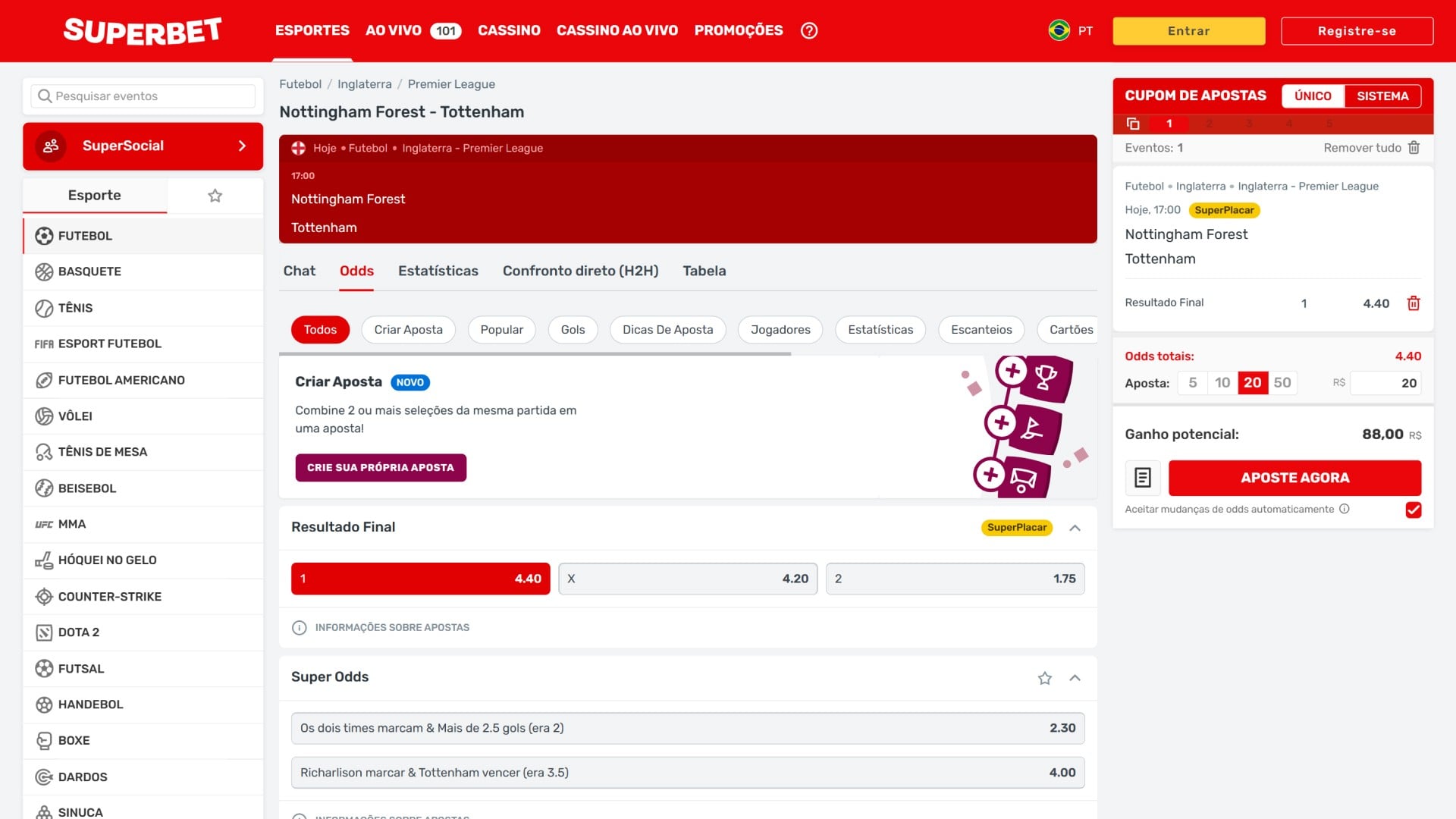Collapse the Super Odds section
Screen dimensions: 1456x819
click(1075, 678)
